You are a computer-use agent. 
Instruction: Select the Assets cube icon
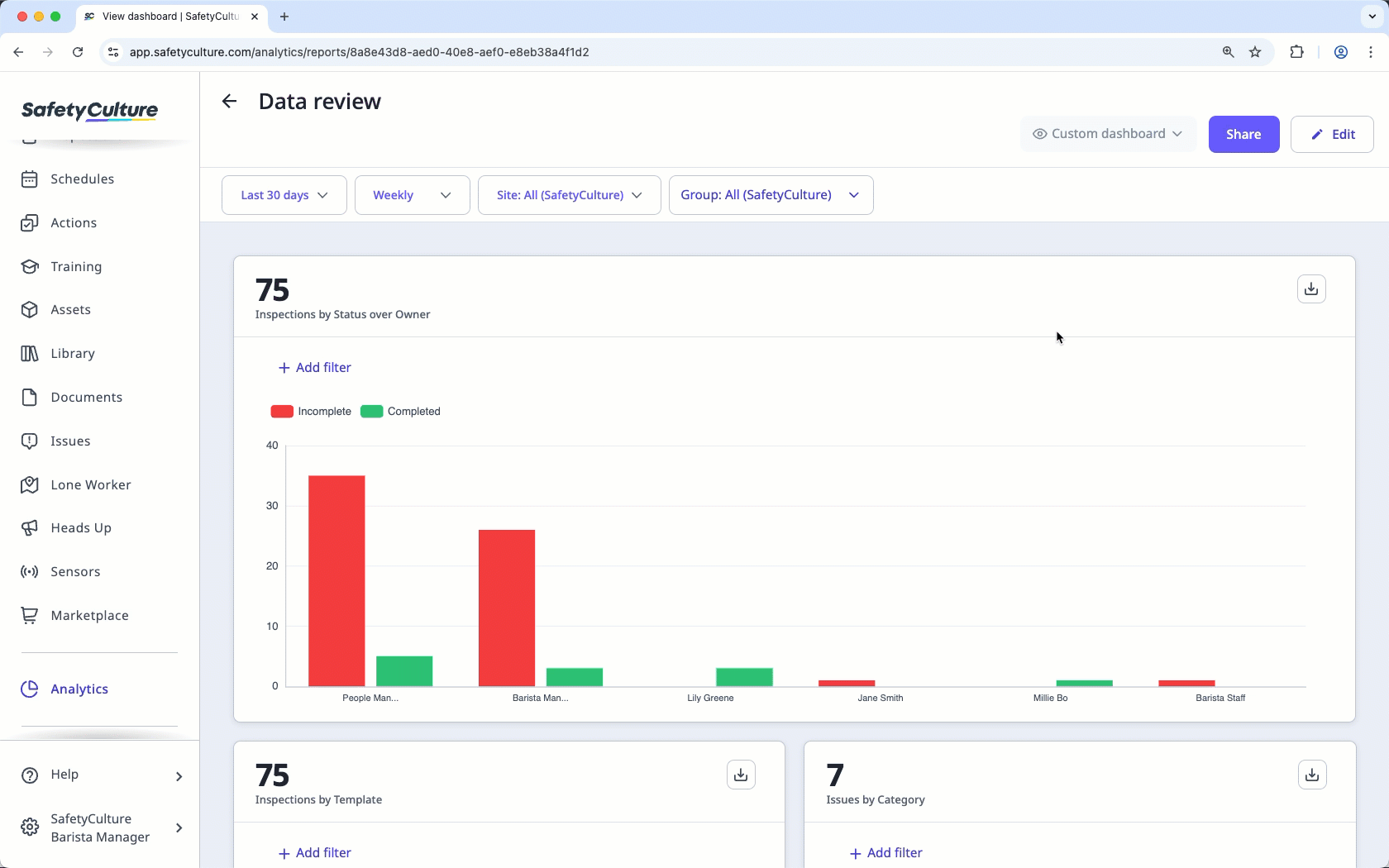(x=30, y=310)
